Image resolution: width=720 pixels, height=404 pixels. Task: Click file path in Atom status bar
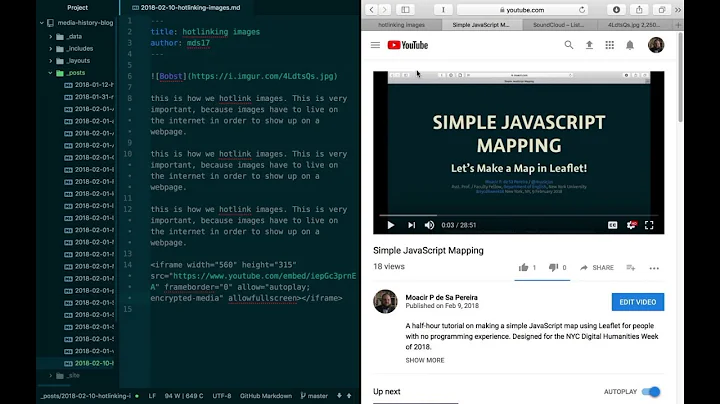[86, 396]
